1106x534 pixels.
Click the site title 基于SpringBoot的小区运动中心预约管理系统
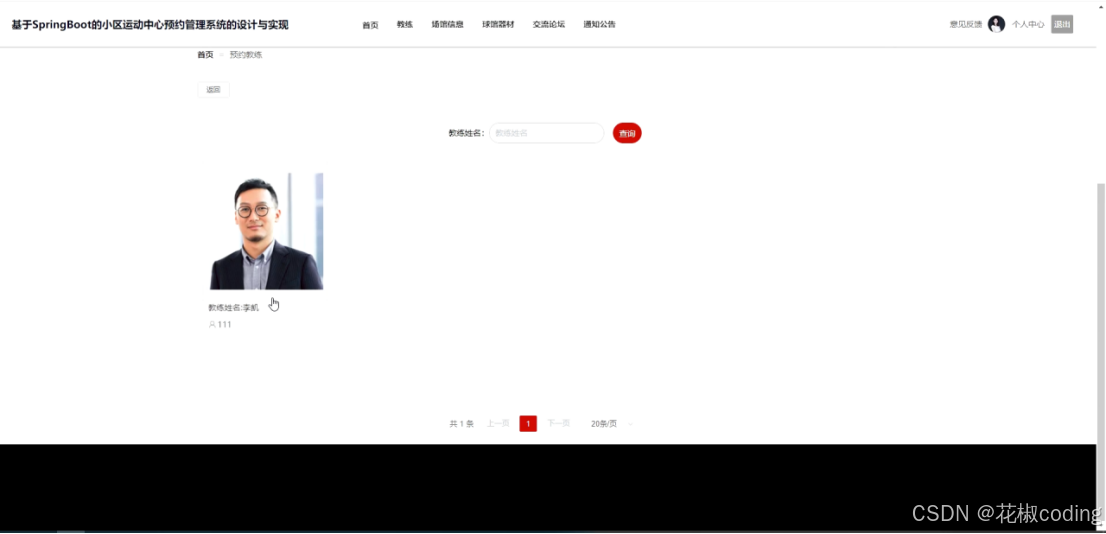[150, 25]
